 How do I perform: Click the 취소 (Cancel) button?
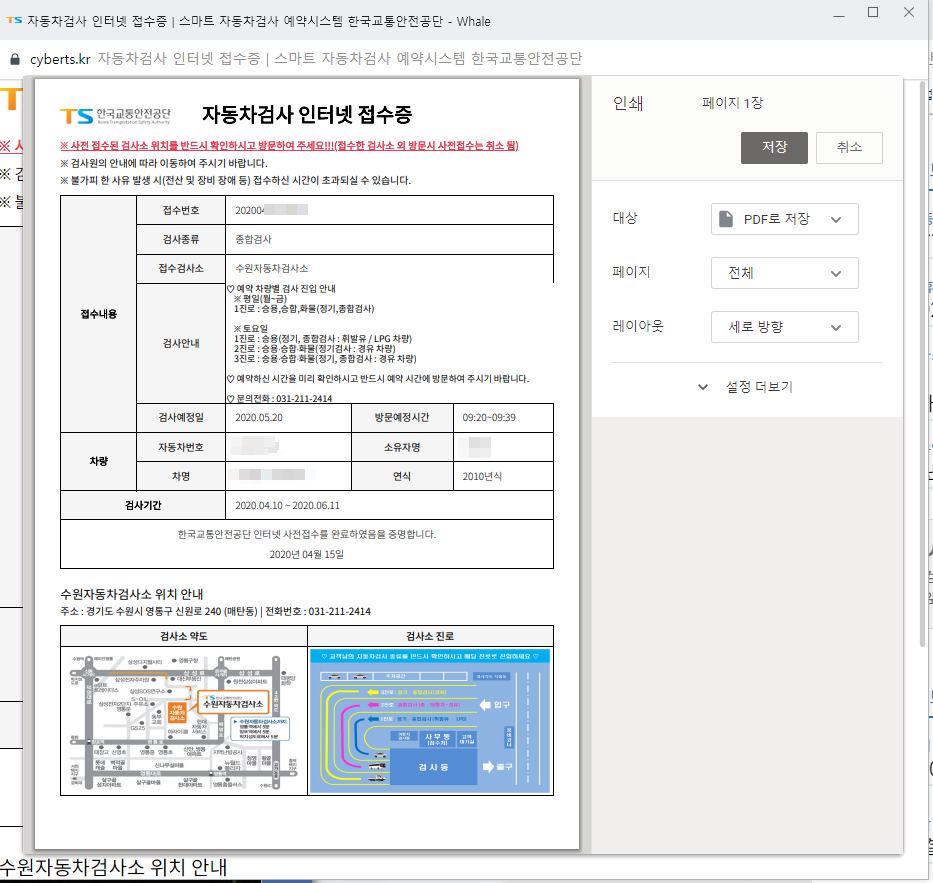(849, 148)
